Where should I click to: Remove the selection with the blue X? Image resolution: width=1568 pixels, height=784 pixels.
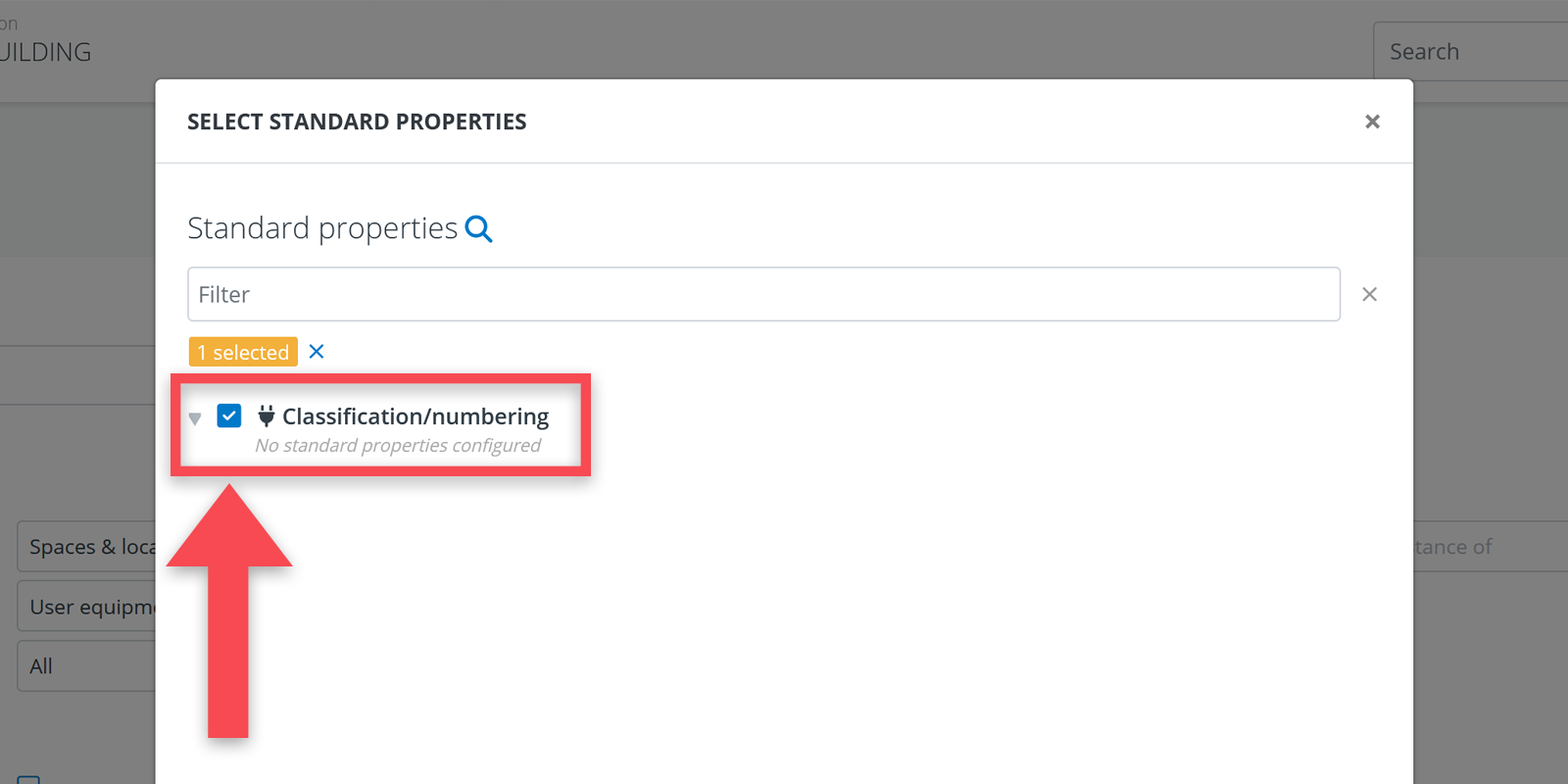click(317, 352)
